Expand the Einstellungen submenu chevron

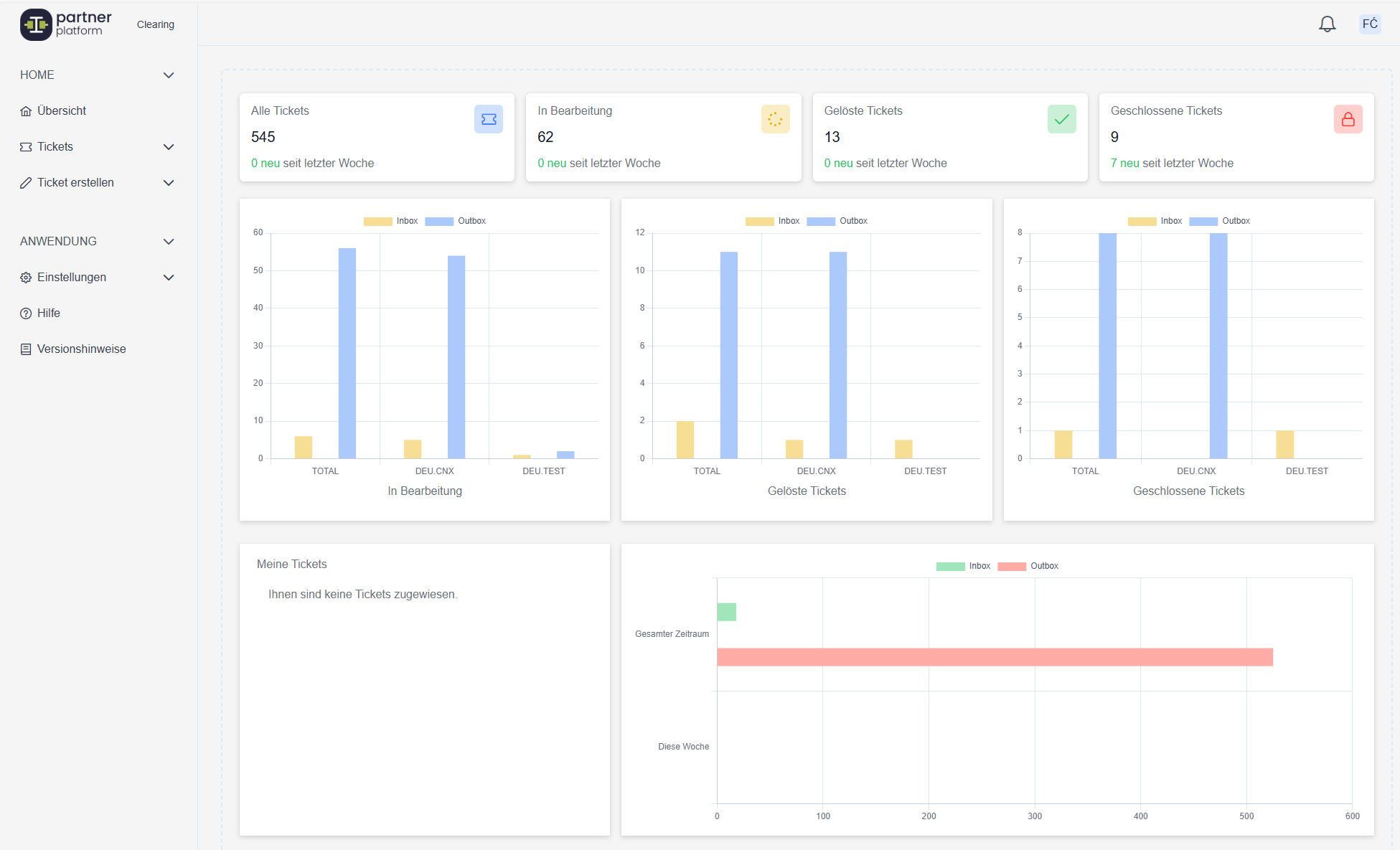coord(169,278)
